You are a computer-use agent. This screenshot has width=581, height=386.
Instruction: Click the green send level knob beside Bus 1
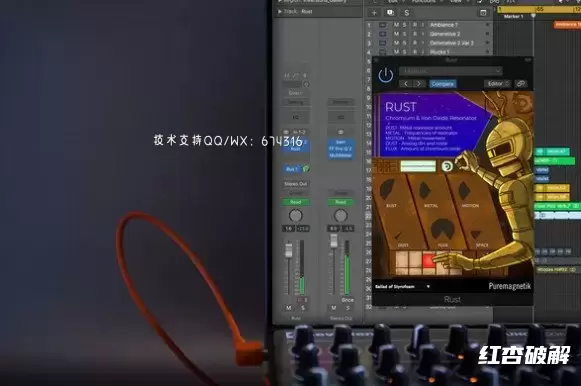[x=306, y=169]
